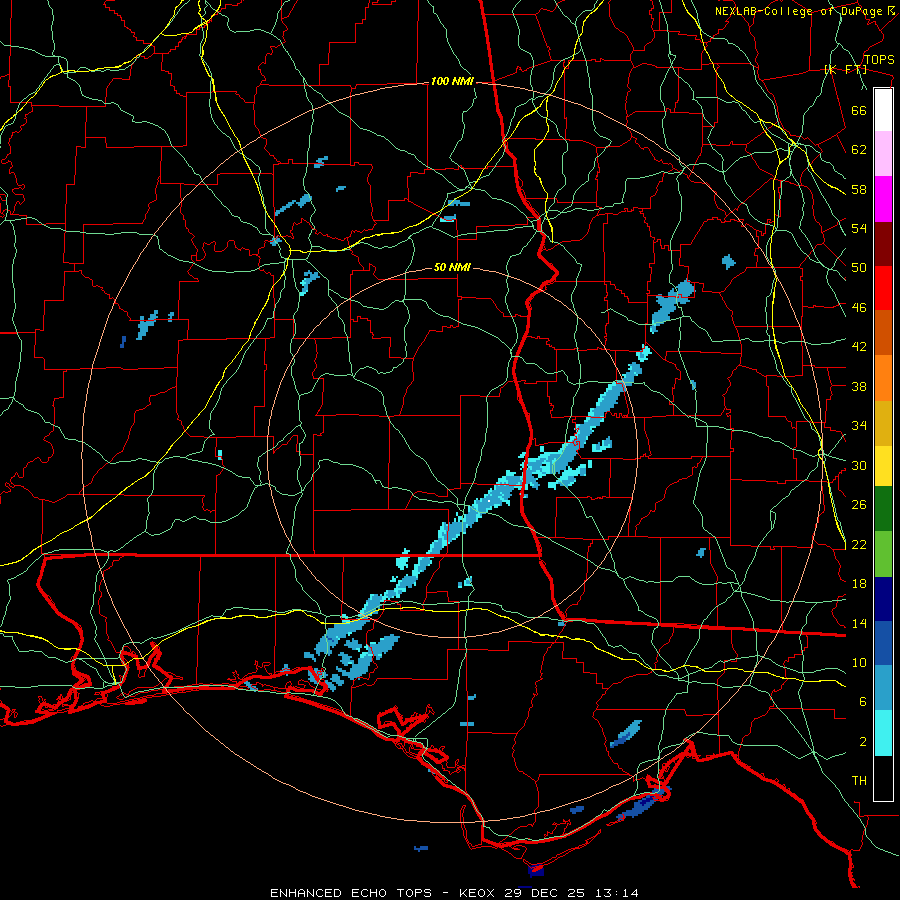
Task: Choose the yellow legend color block
Action: (x=883, y=465)
